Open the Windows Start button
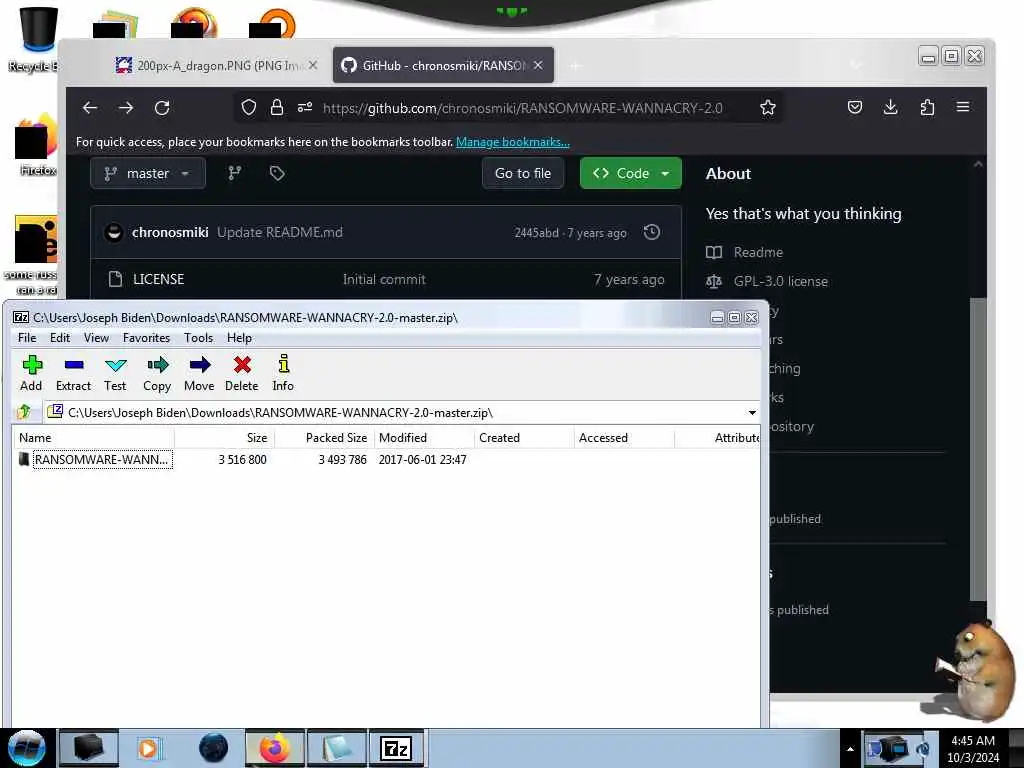The height and width of the screenshot is (768, 1024). click(26, 748)
